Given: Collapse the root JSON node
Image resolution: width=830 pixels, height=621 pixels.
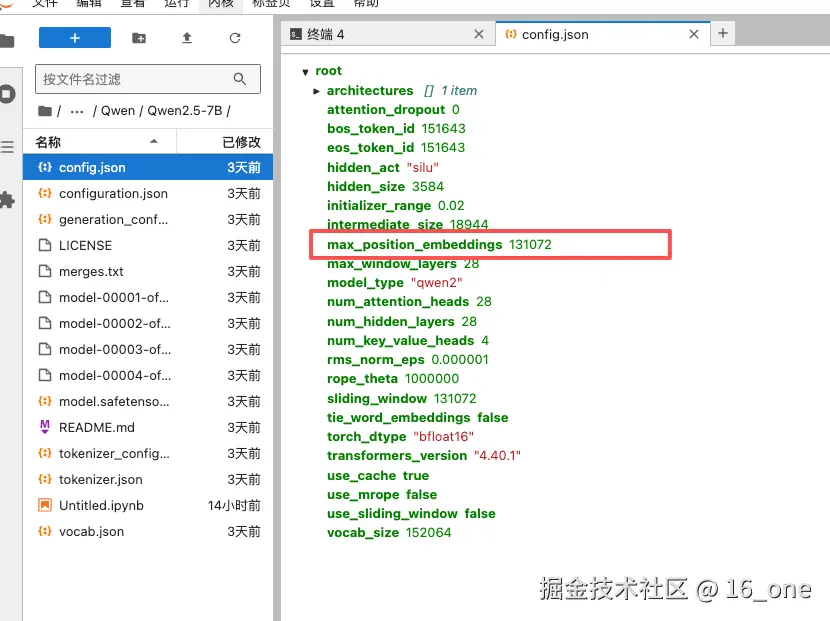Looking at the screenshot, I should (305, 71).
